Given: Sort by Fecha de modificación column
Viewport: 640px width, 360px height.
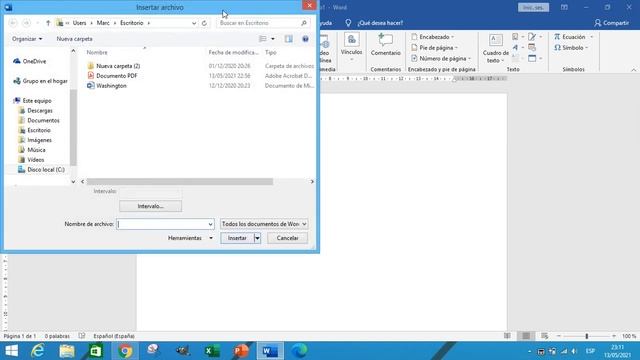Looking at the screenshot, I should [x=233, y=52].
